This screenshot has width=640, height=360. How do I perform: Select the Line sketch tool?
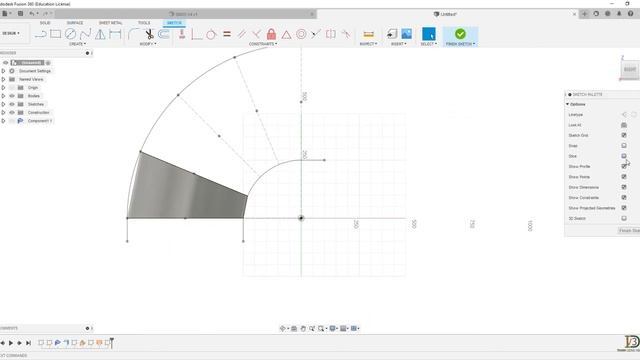[40, 34]
